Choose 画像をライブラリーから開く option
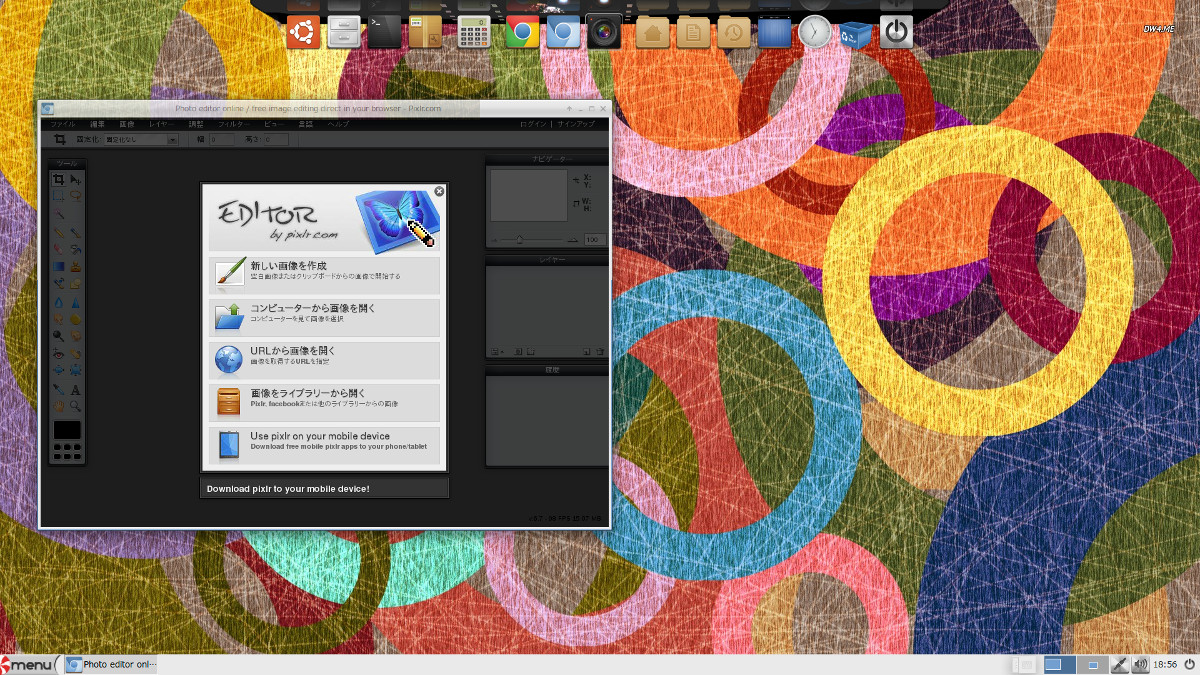The image size is (1200, 675). (325, 403)
